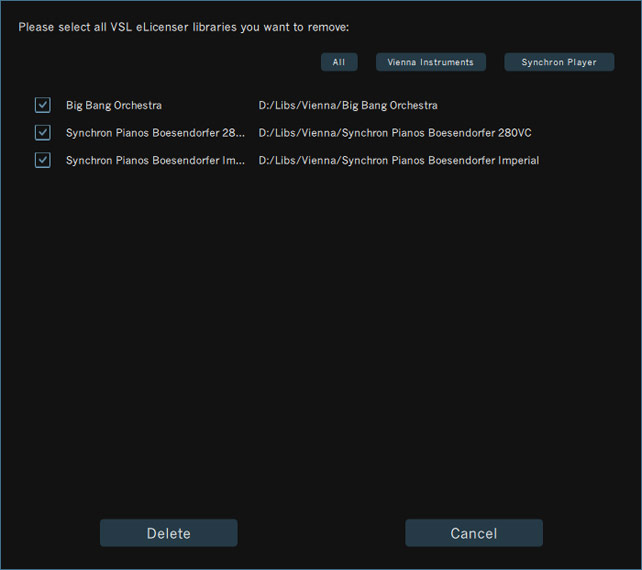Click the D:/Libs/Vienna/Big Bang Orchestra path
642x570 pixels.
pos(347,105)
